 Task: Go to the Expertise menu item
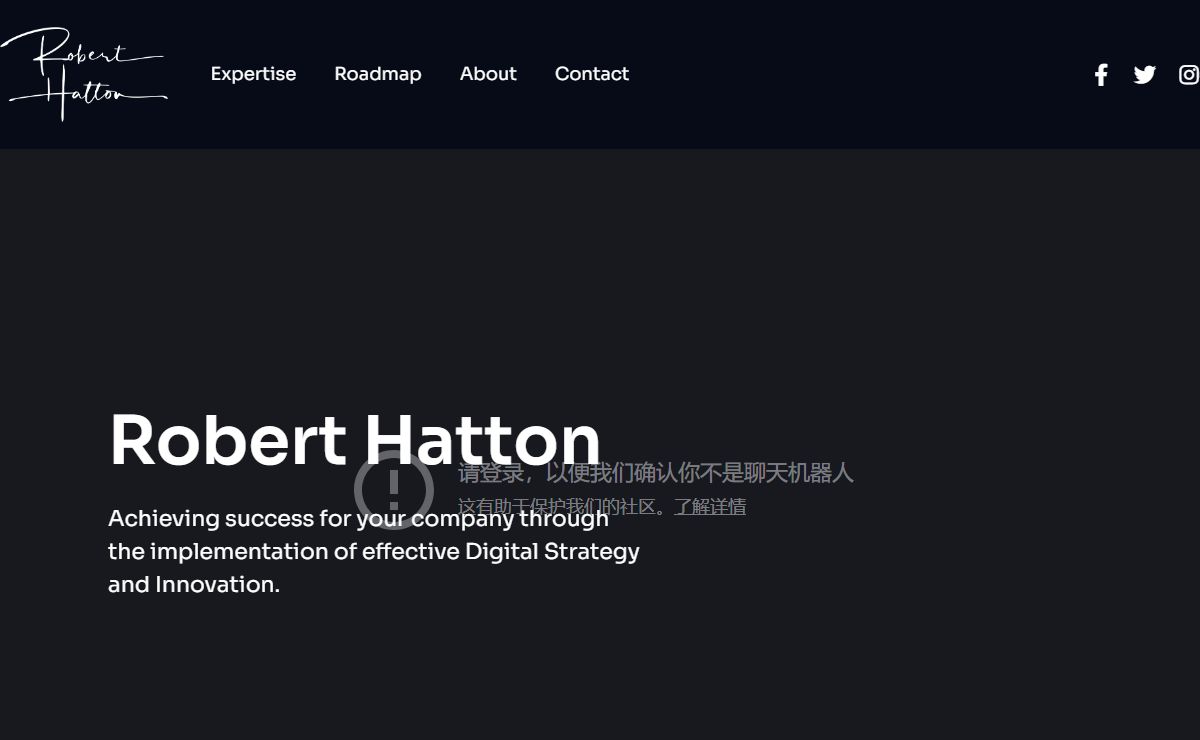[253, 74]
